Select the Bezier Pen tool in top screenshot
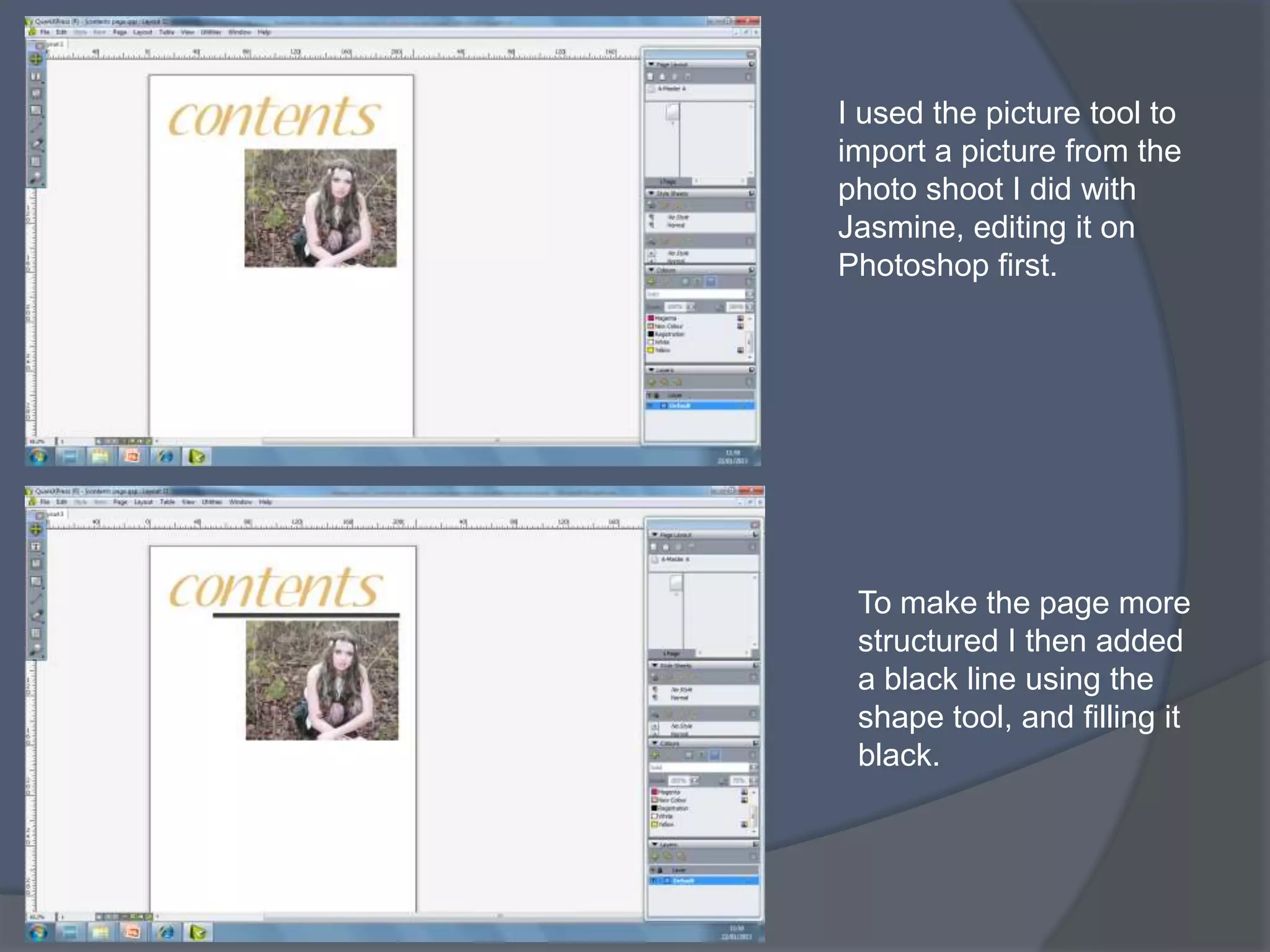1270x952 pixels. click(36, 144)
